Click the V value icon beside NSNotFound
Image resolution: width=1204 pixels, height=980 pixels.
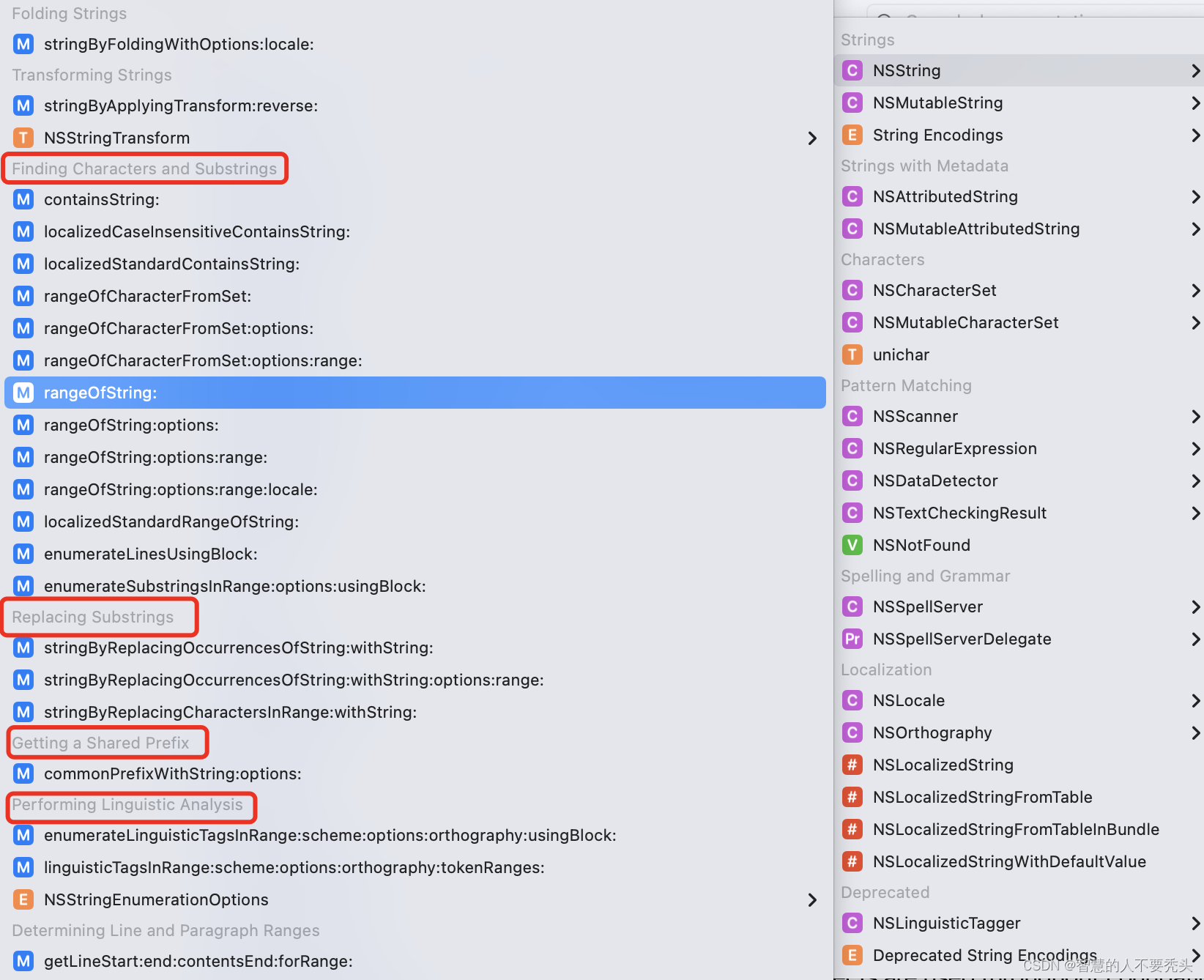pos(852,545)
